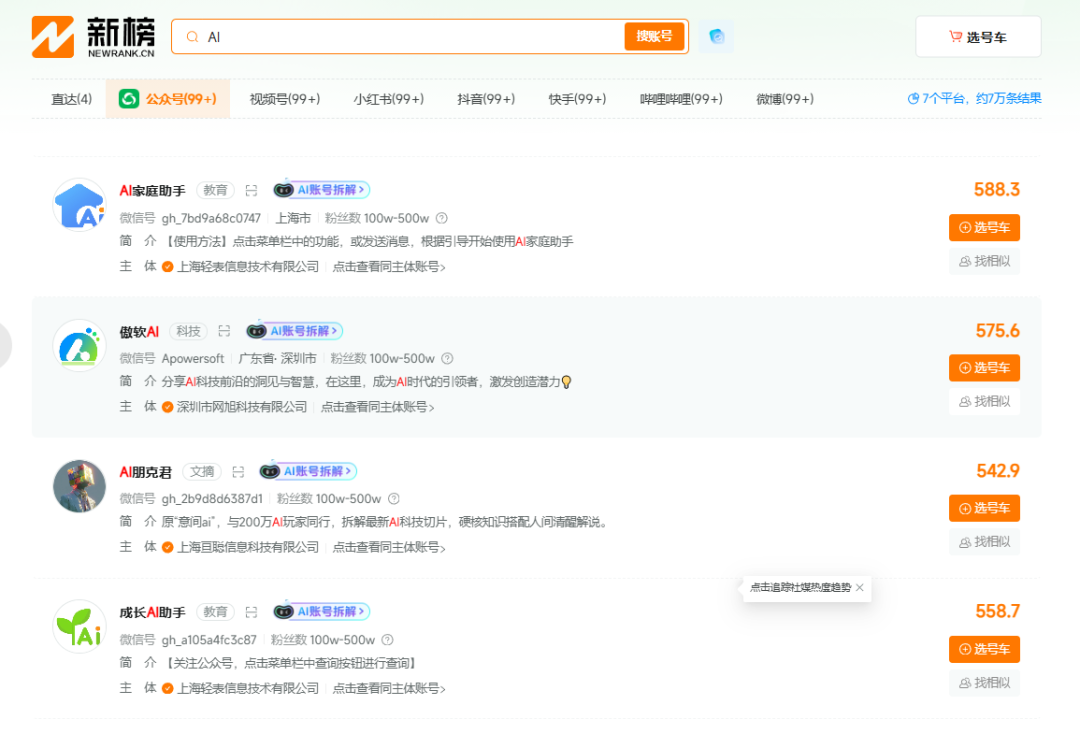Image resolution: width=1080 pixels, height=734 pixels.
Task: Click 找相似 for AI朋克君
Action: pyautogui.click(x=984, y=542)
